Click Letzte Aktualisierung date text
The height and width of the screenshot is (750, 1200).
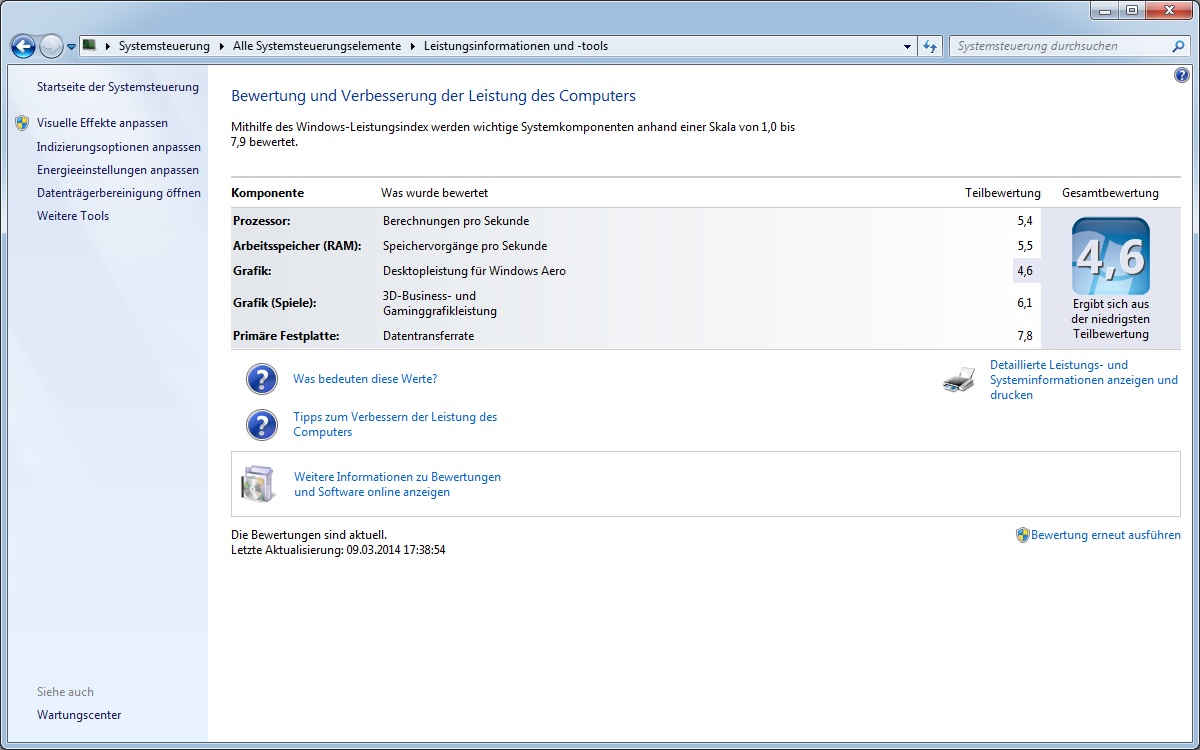click(338, 550)
